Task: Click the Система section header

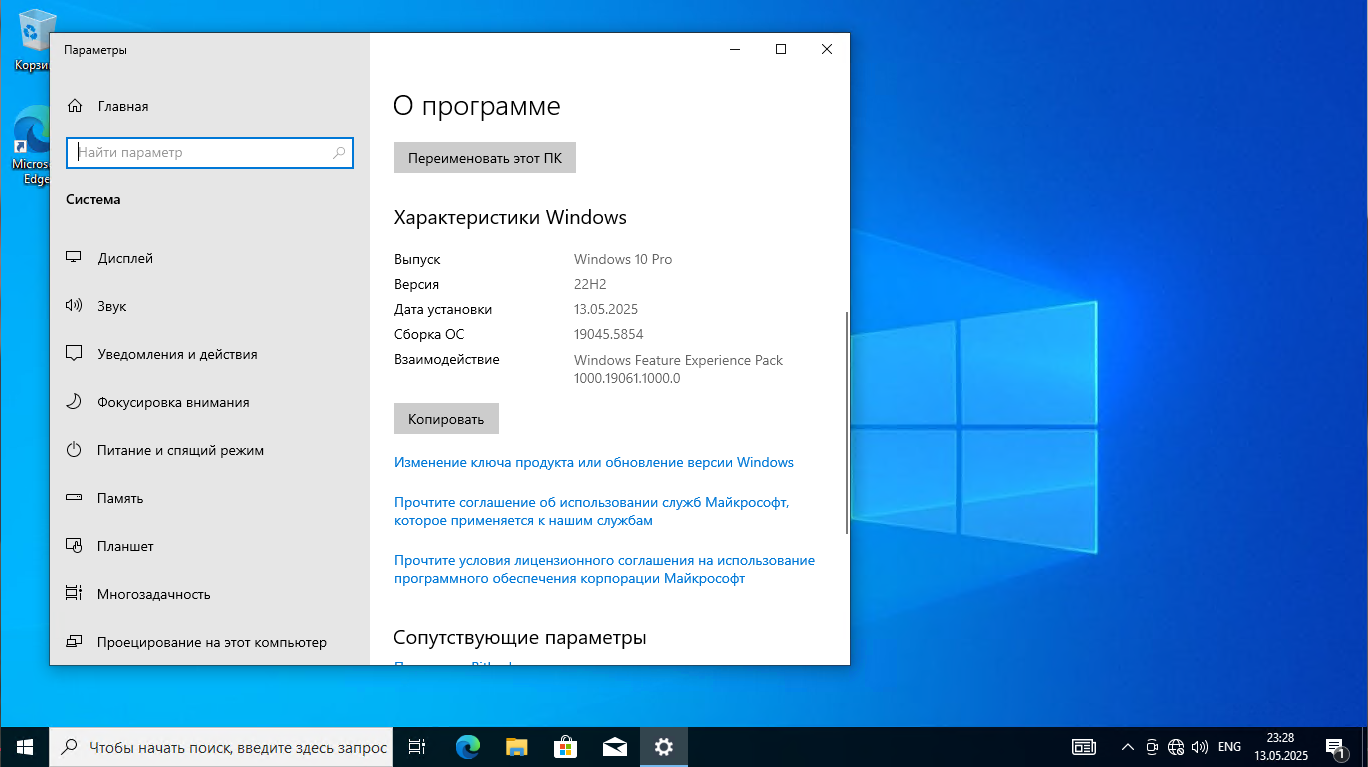Action: [x=93, y=199]
